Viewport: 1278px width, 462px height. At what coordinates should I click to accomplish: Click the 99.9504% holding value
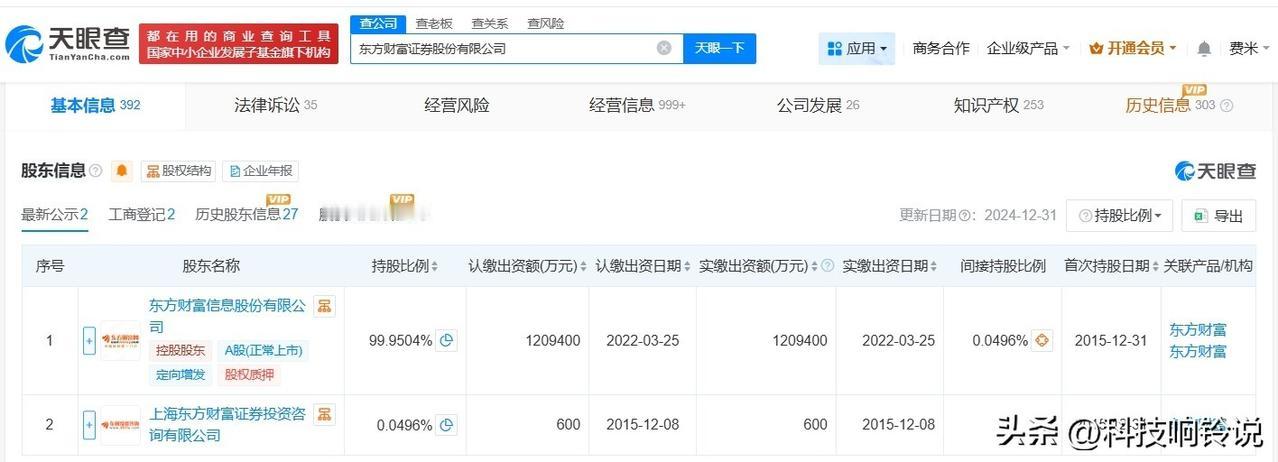point(400,341)
